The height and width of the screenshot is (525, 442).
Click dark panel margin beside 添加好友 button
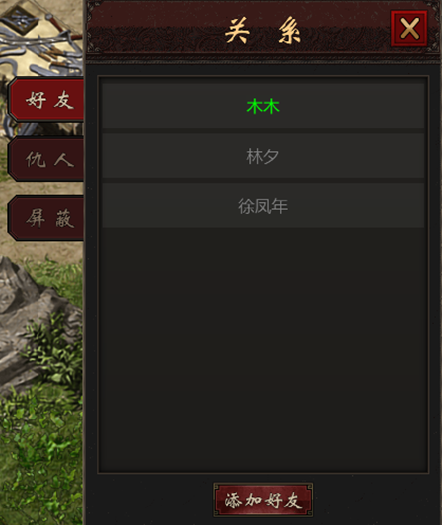[x=368, y=499]
